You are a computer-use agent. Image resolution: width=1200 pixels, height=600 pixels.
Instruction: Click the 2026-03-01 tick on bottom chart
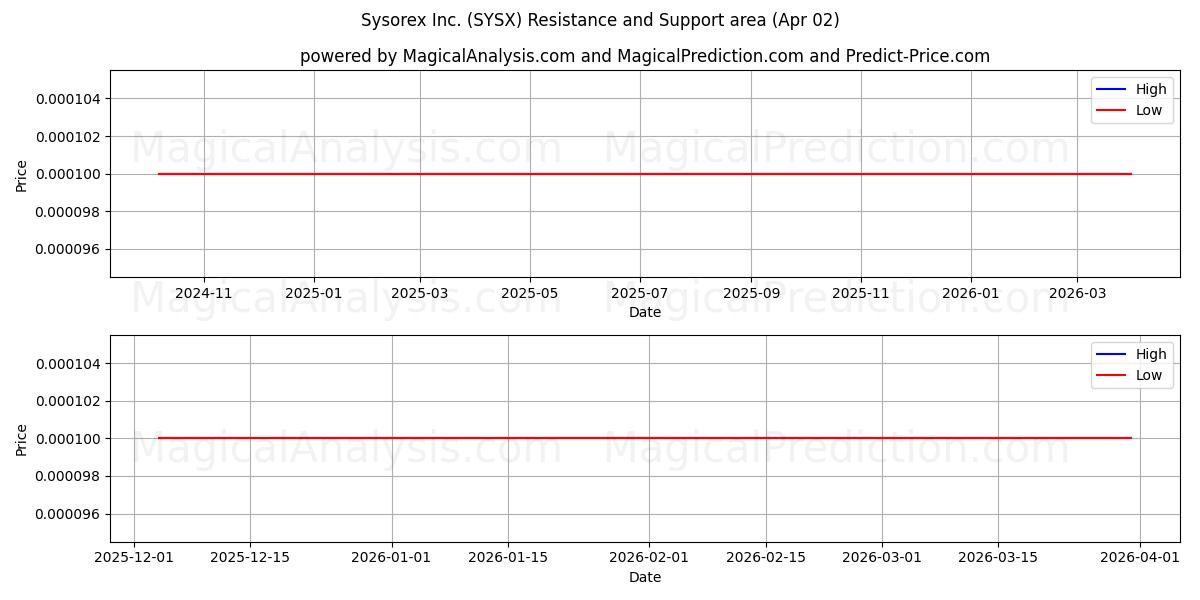882,559
